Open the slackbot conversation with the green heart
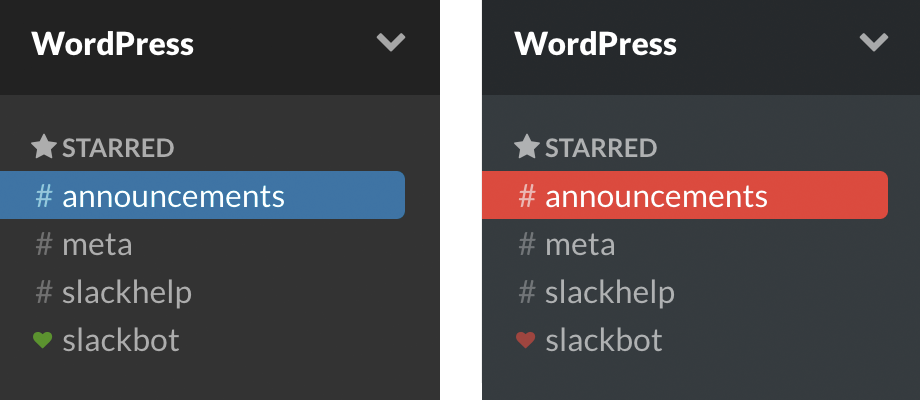 pyautogui.click(x=120, y=340)
